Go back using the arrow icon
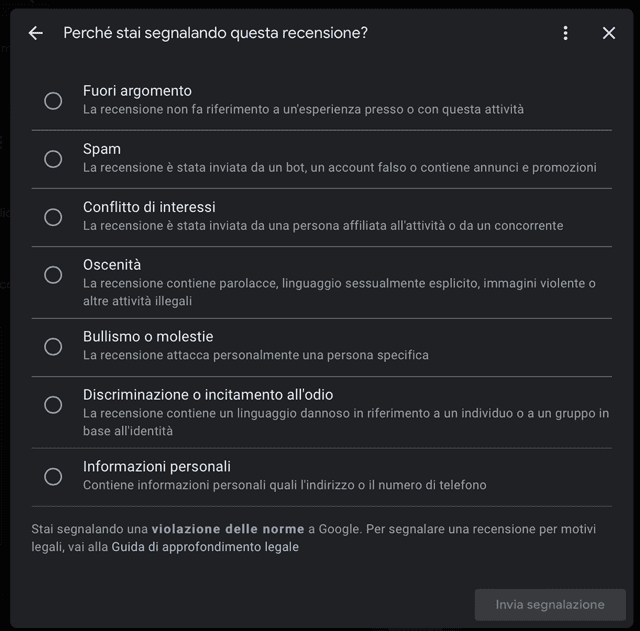The height and width of the screenshot is (631, 640). coord(36,33)
